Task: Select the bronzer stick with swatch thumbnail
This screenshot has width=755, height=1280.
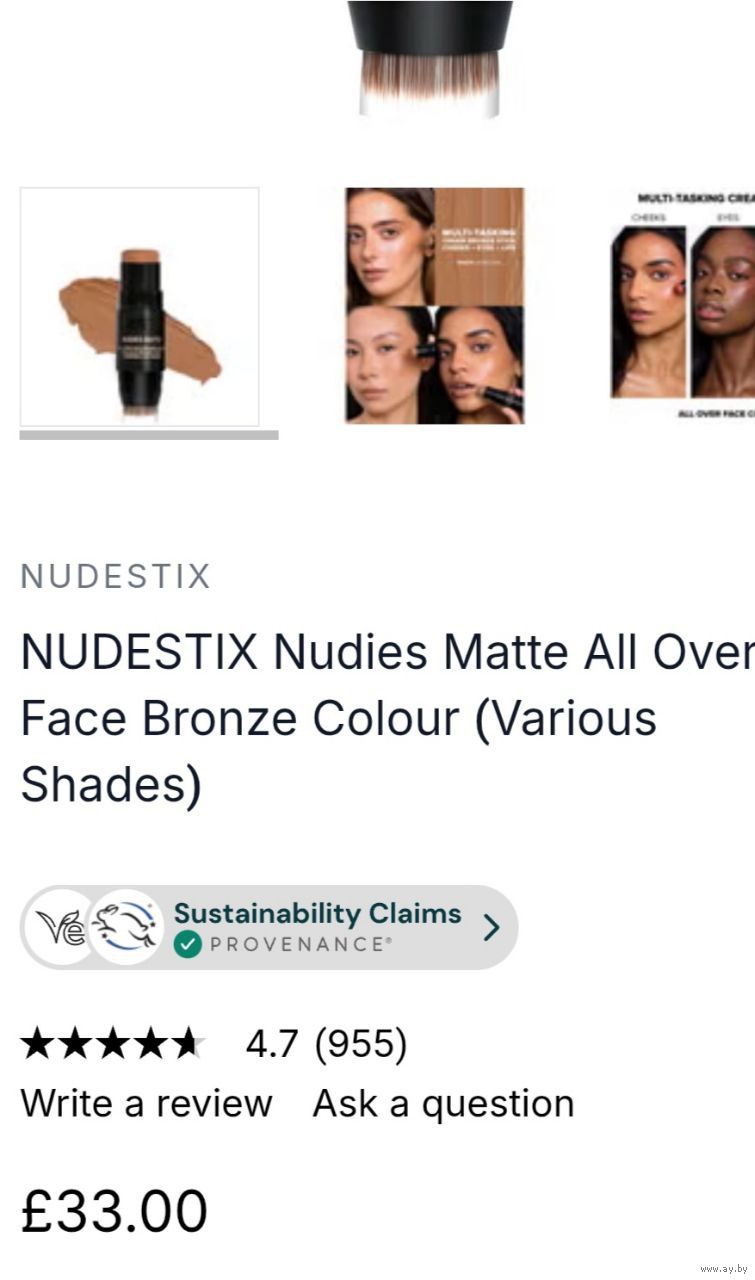Action: tap(139, 307)
